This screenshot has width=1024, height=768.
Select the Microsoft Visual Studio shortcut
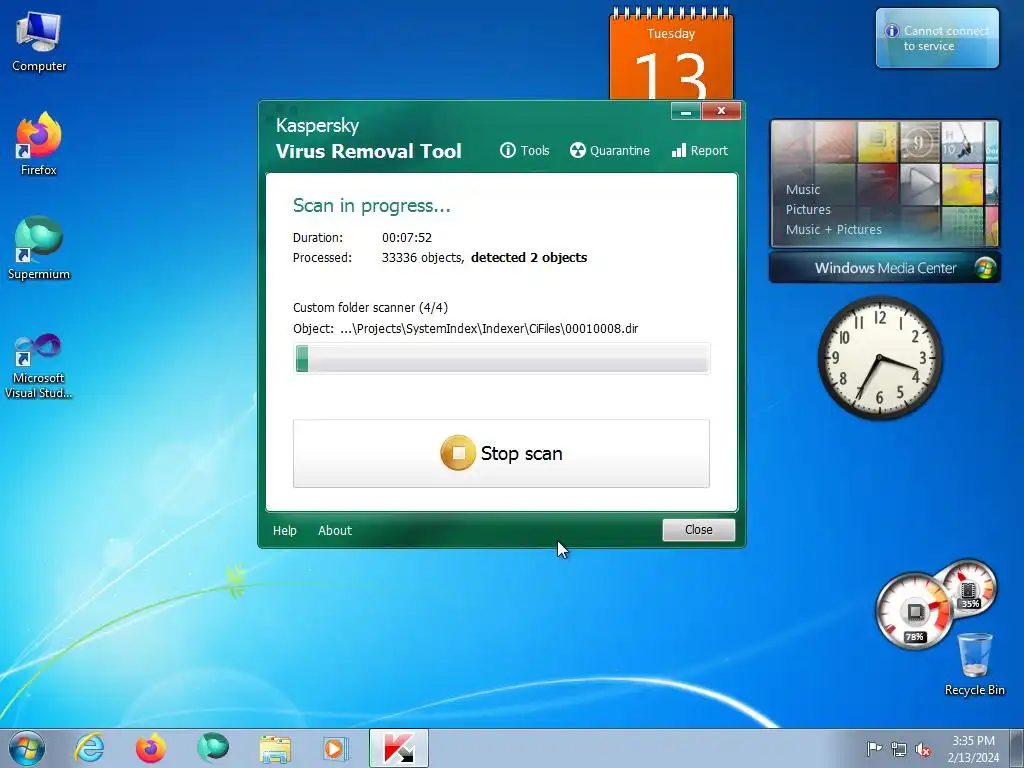pos(39,366)
